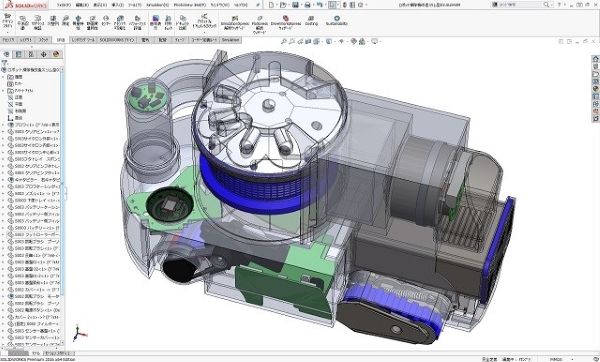Click the command search input field
Screen dimensions: 600x362
pyautogui.click(x=520, y=5)
